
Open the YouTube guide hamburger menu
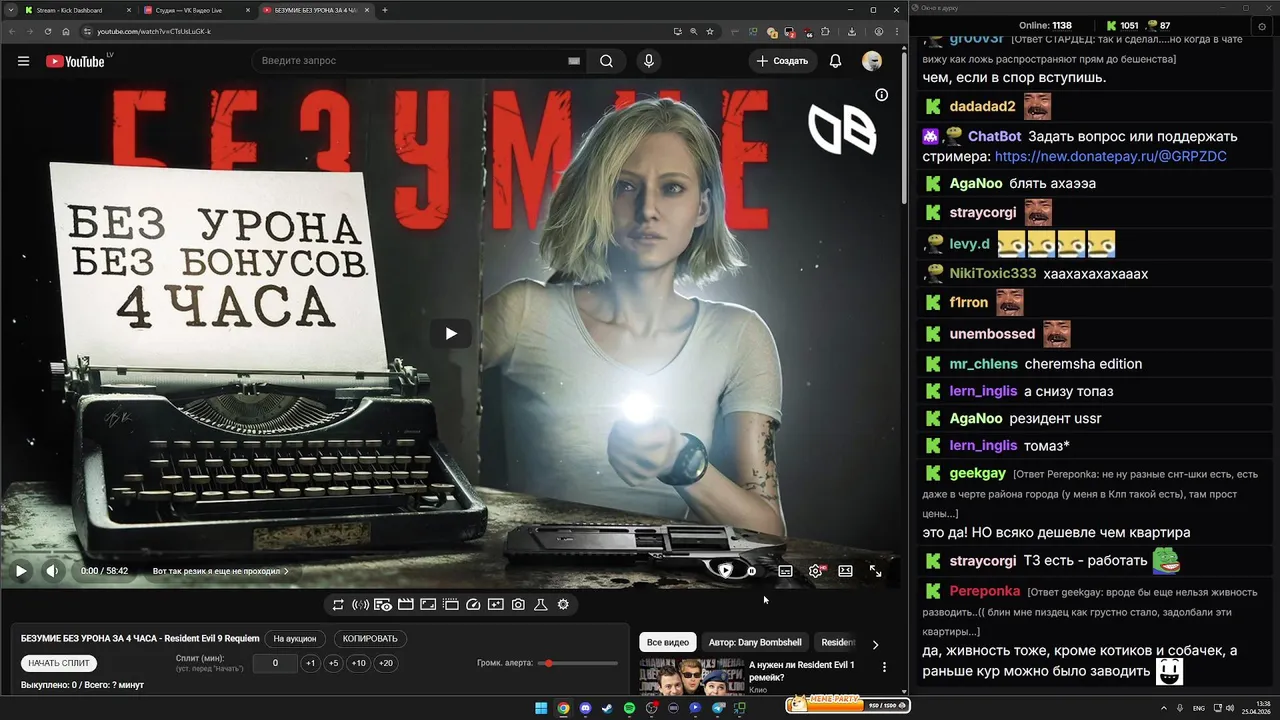[x=23, y=61]
